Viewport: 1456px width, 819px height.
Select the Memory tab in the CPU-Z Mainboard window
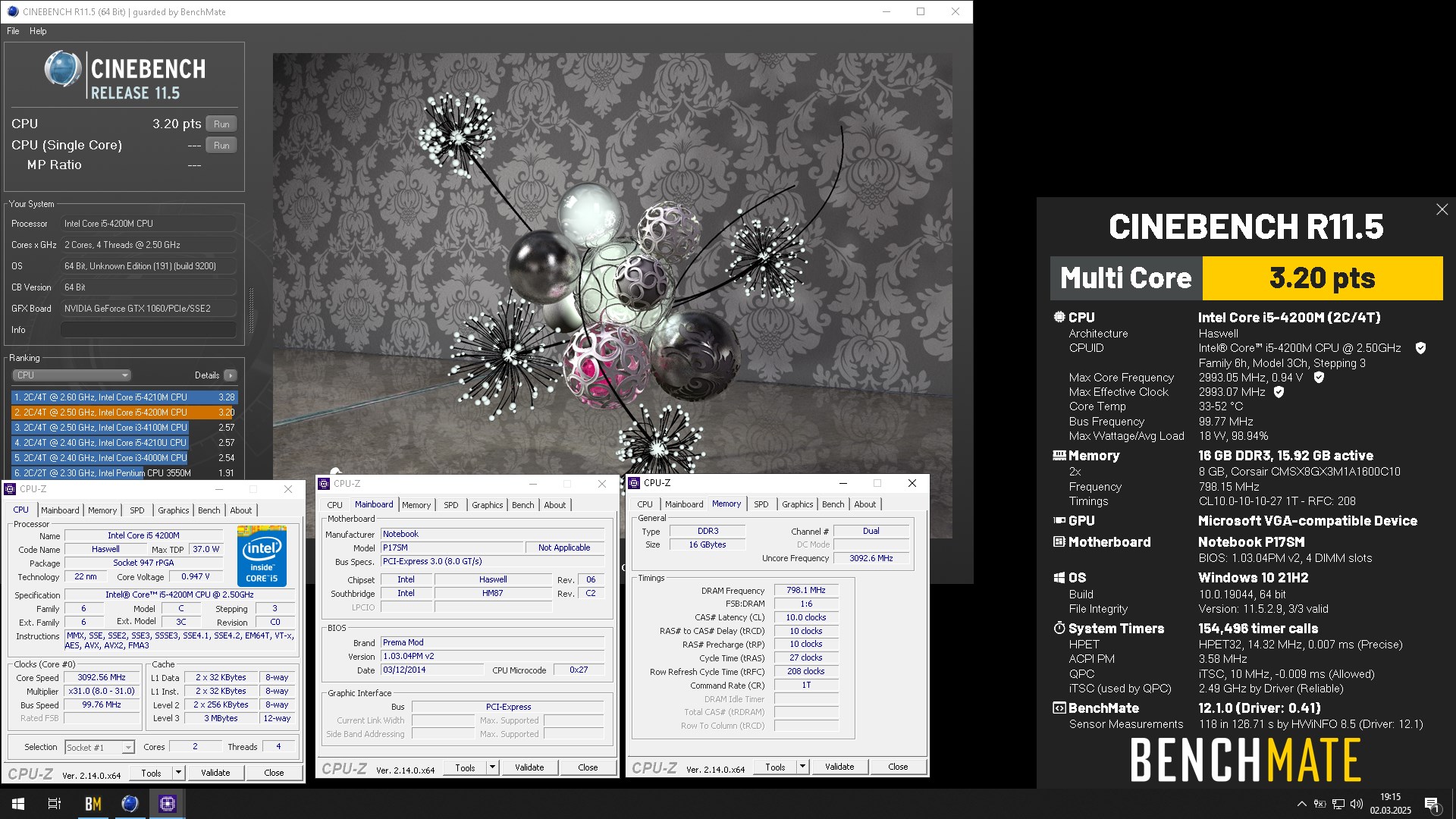coord(416,505)
